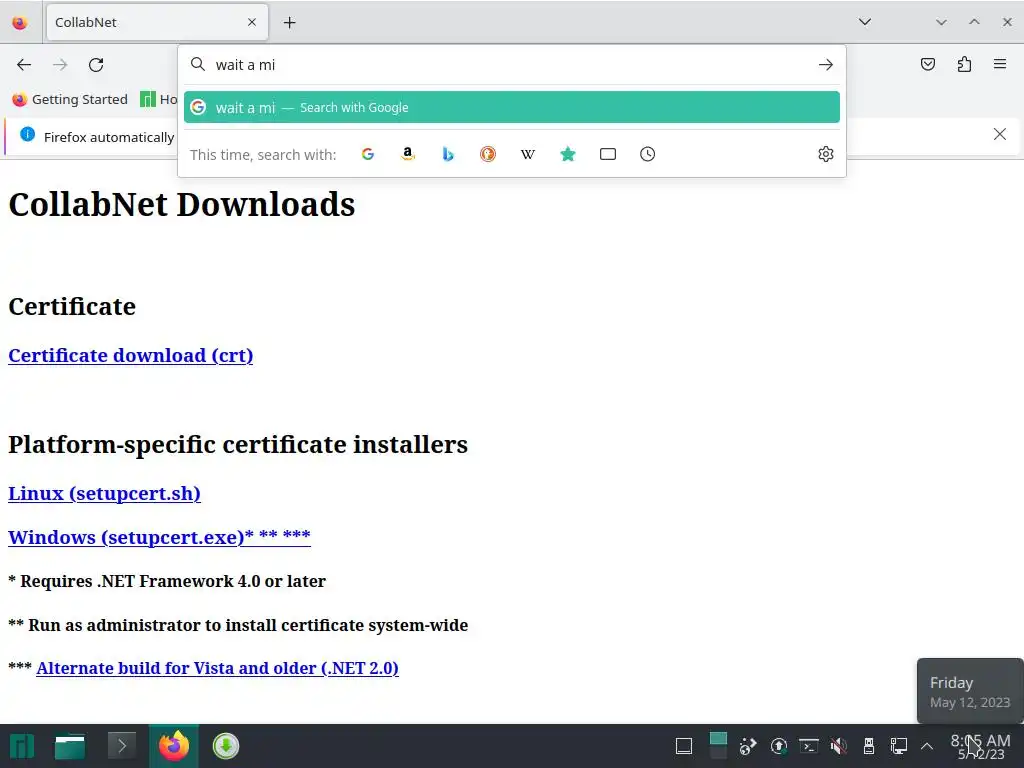Expand the list all tabs chevron
The image size is (1024, 768).
coord(865,22)
